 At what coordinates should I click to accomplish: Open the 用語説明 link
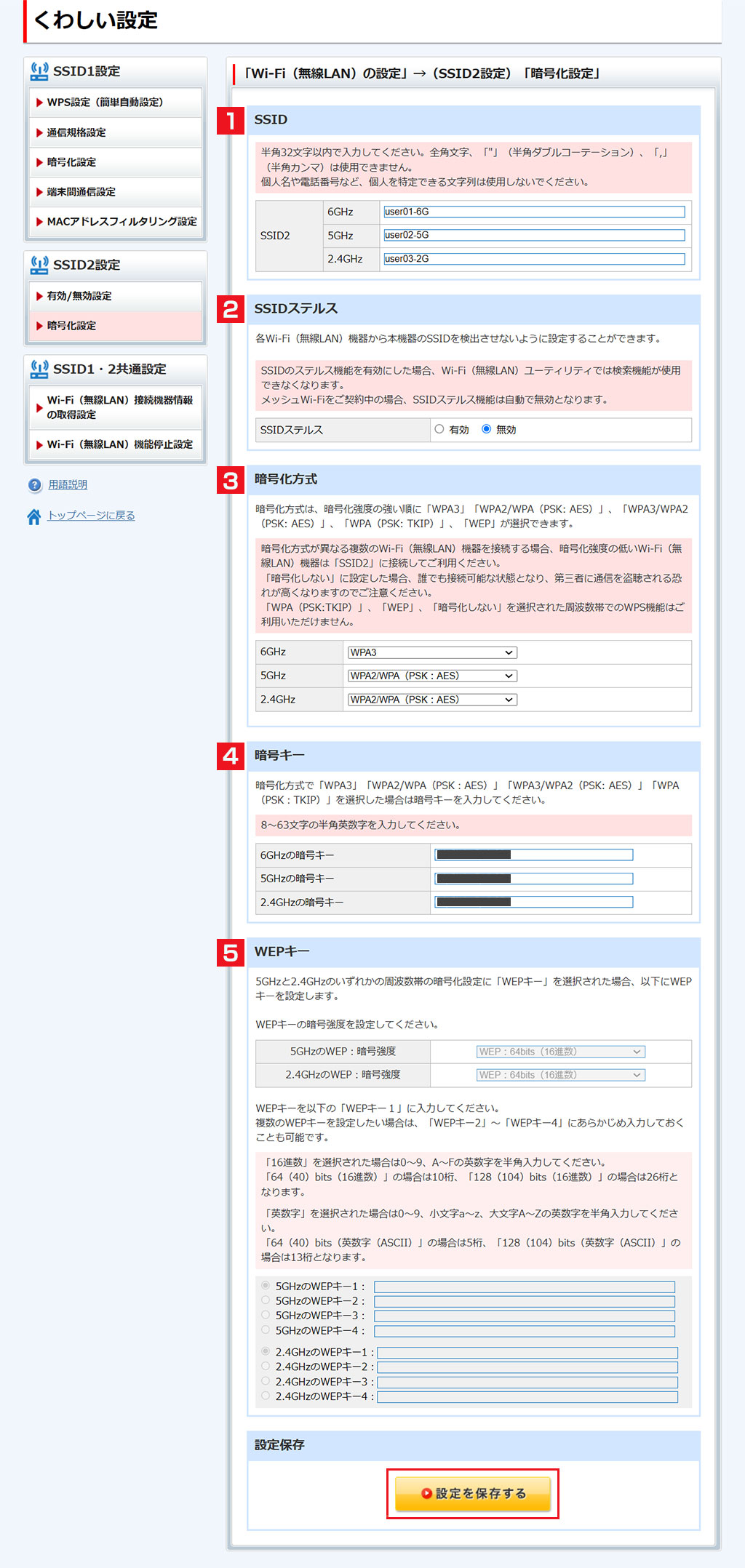(68, 485)
